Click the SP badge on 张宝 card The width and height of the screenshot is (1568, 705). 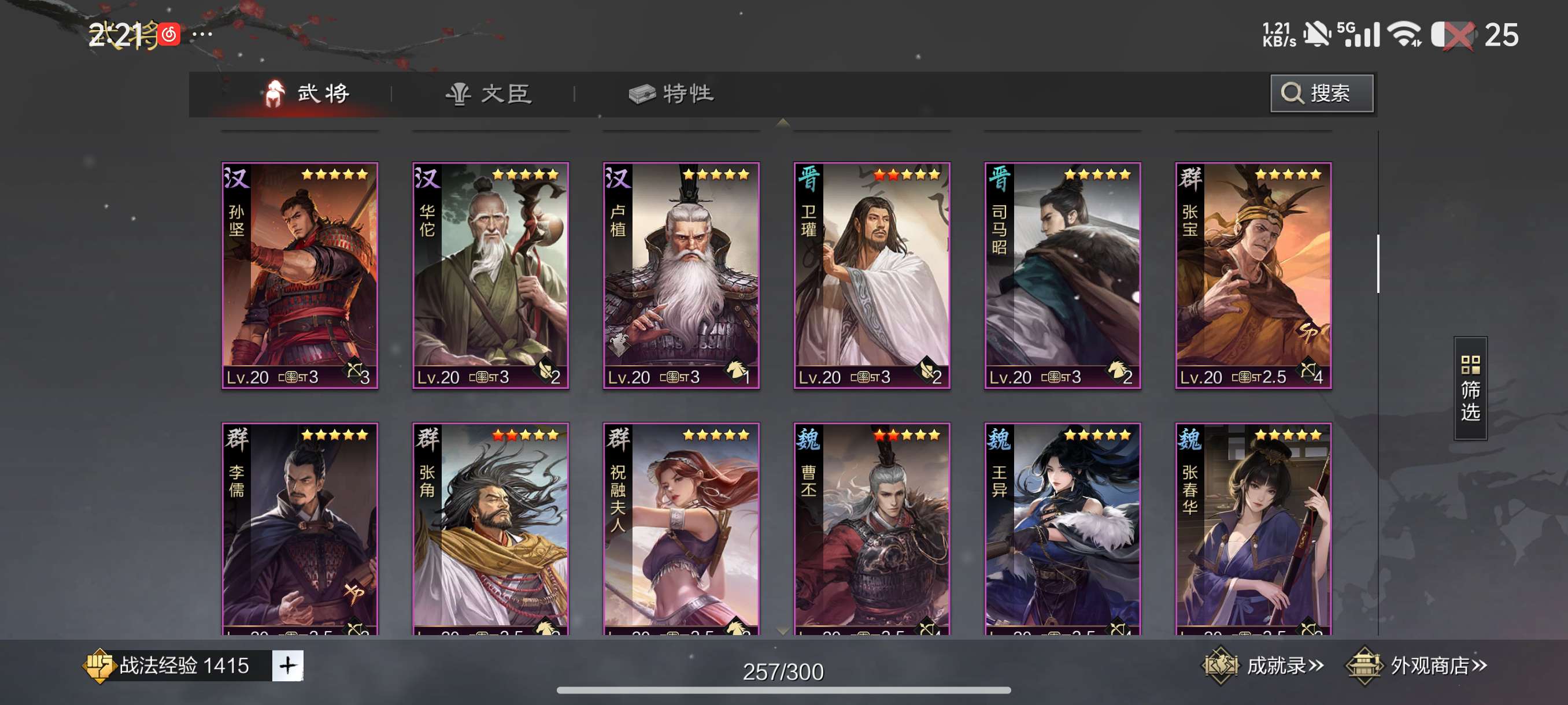tap(1308, 332)
